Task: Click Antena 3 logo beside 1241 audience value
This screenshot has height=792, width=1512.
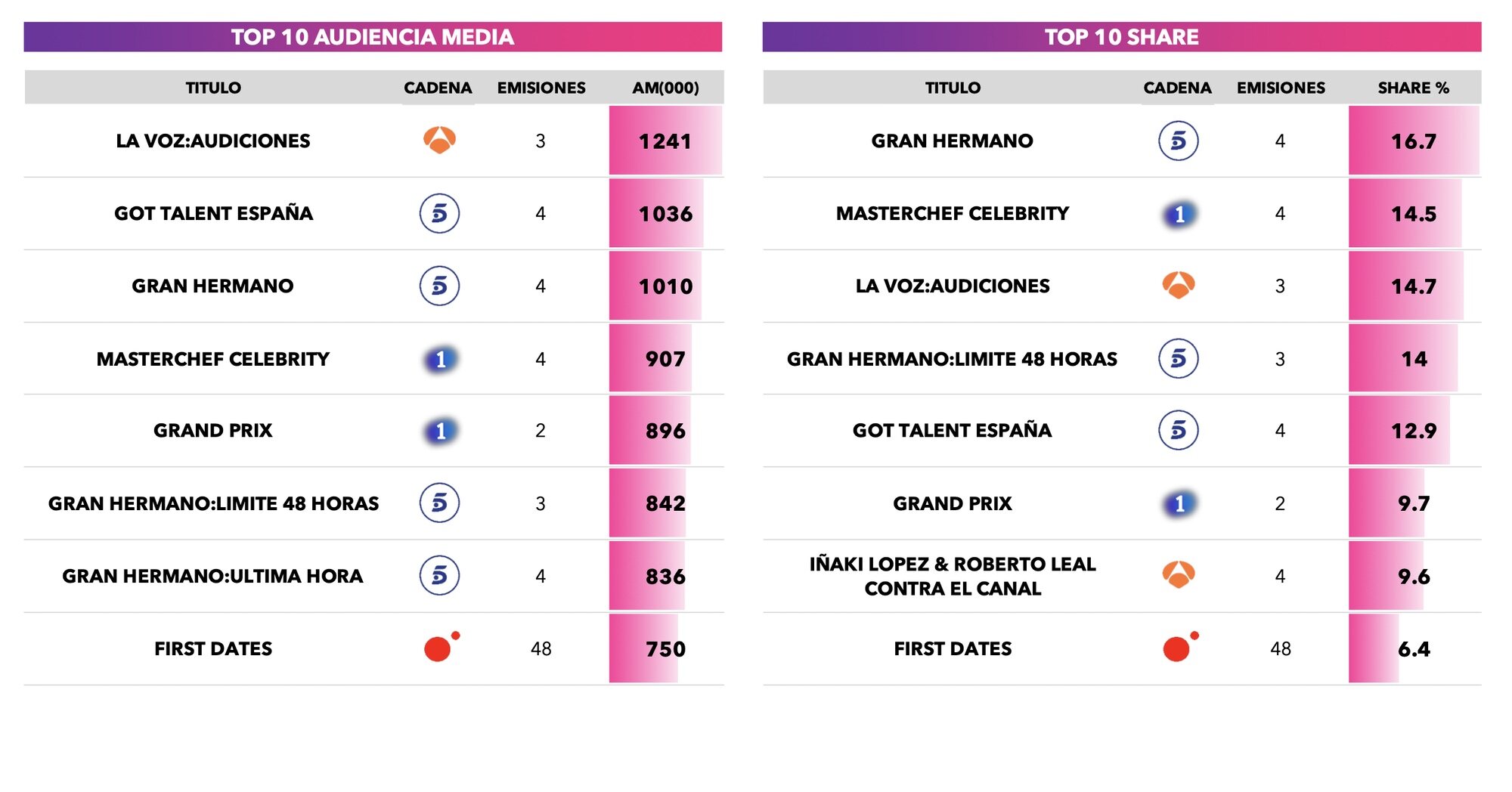Action: point(439,141)
